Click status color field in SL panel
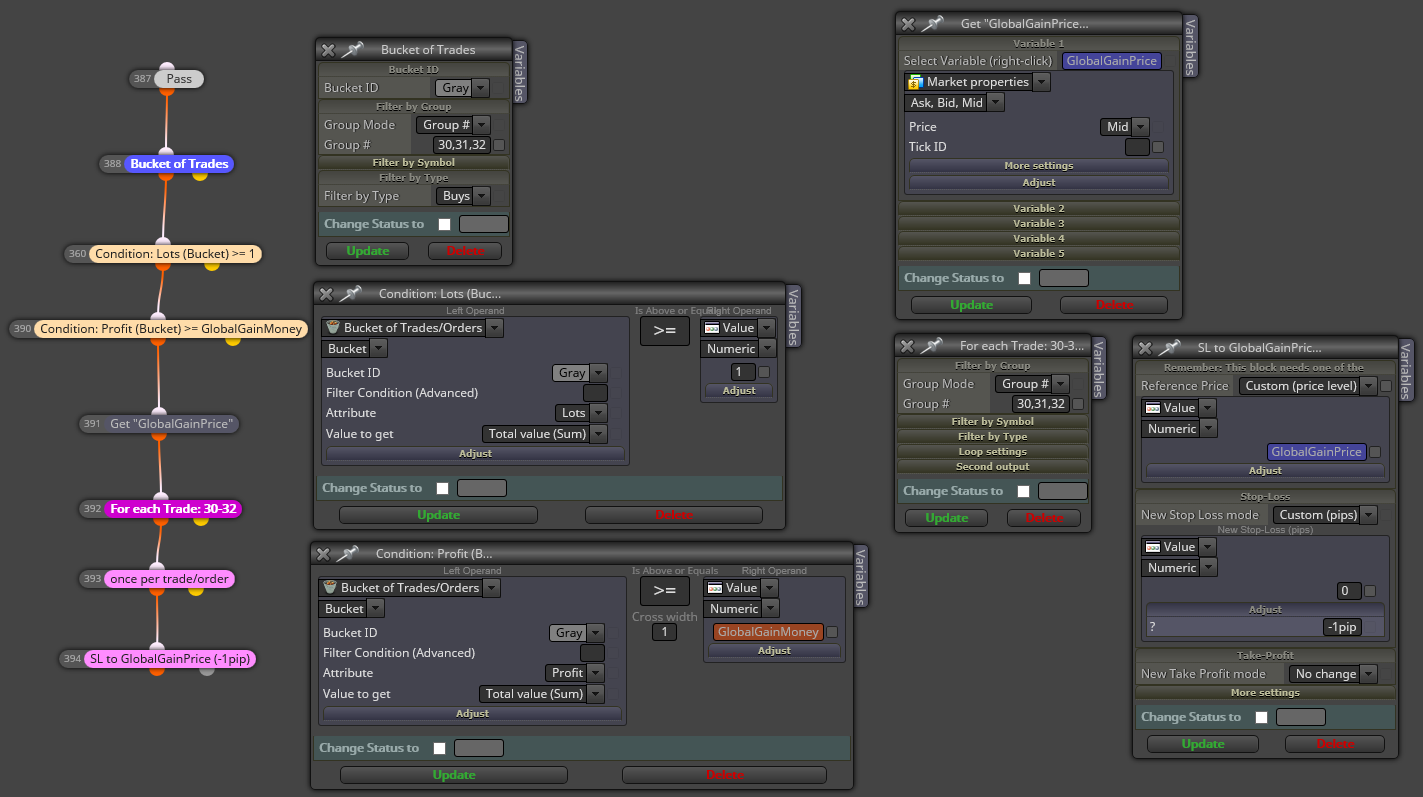Viewport: 1423px width, 797px height. [x=1301, y=718]
